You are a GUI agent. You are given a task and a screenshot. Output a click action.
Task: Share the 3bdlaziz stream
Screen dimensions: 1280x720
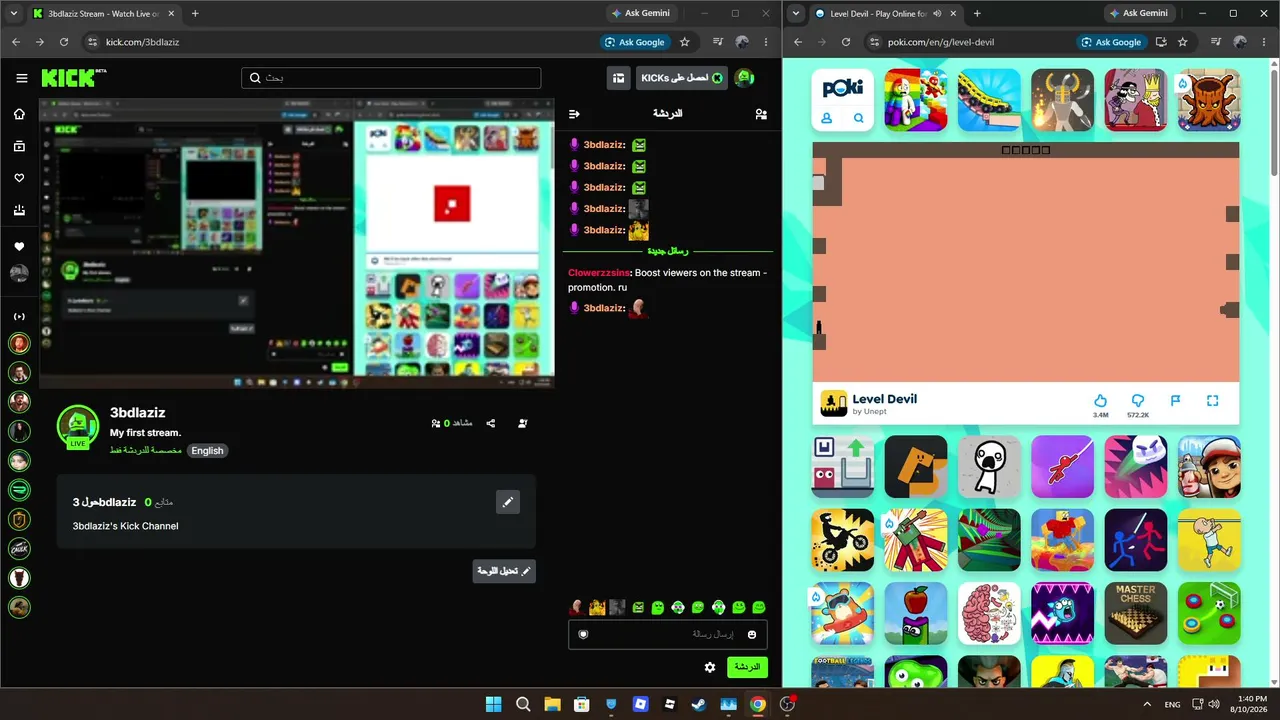491,423
